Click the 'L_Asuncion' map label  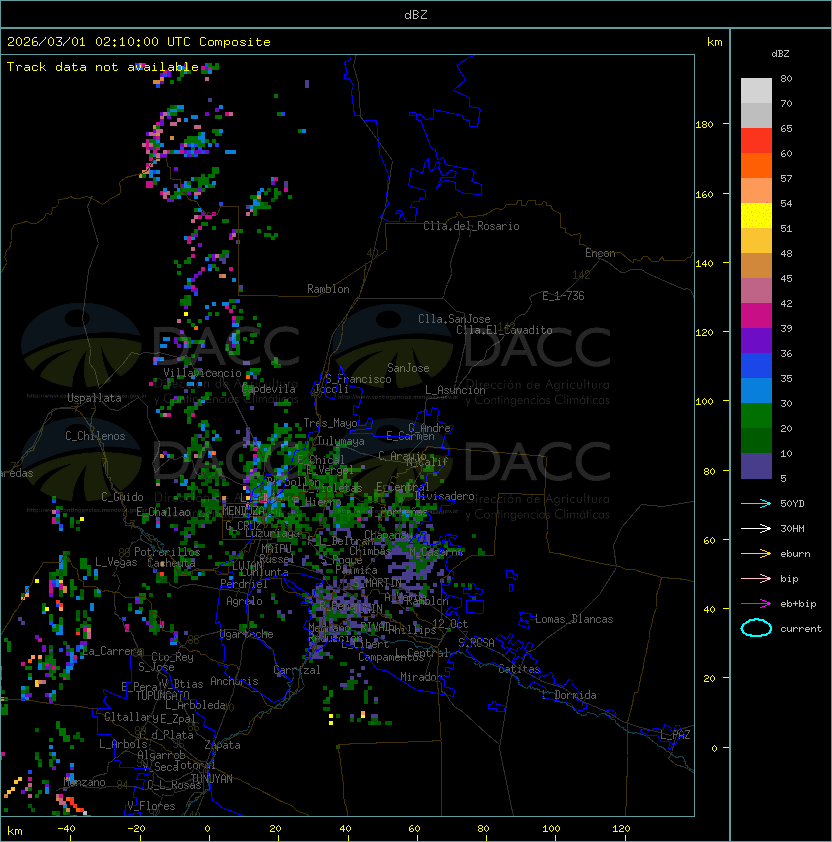tap(455, 390)
